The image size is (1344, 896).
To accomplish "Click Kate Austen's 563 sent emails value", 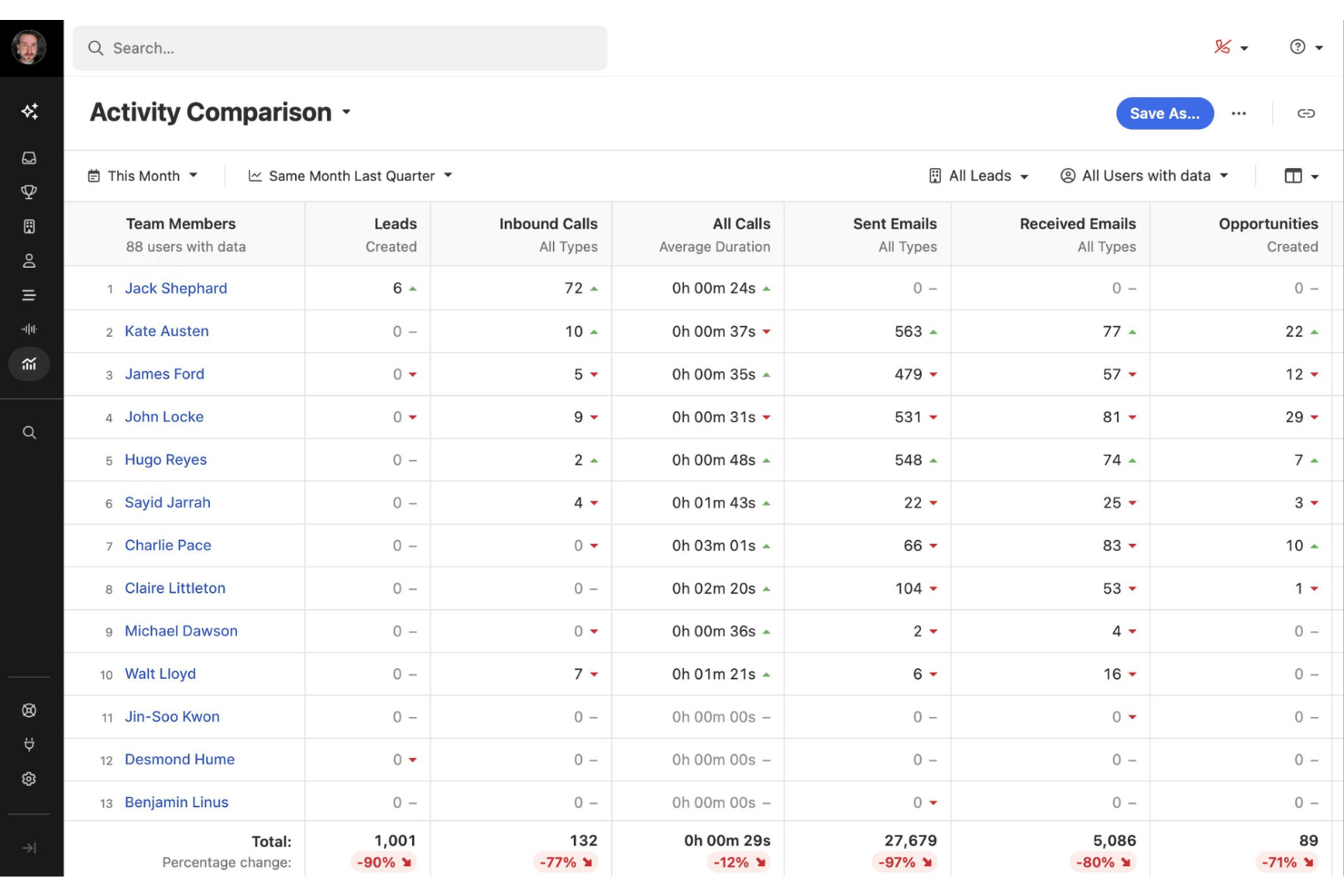I will coord(908,331).
